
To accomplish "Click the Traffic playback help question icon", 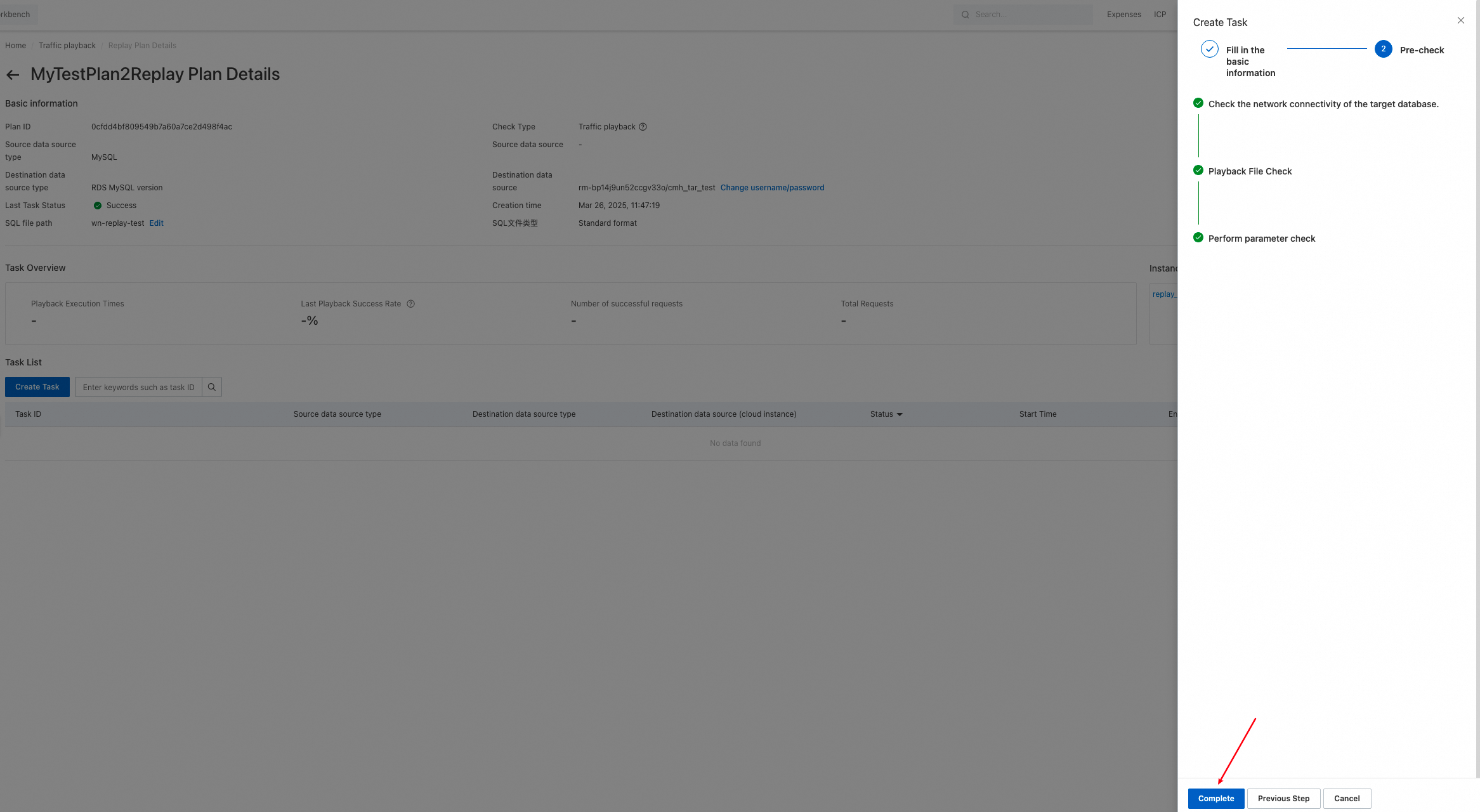I will tap(643, 127).
